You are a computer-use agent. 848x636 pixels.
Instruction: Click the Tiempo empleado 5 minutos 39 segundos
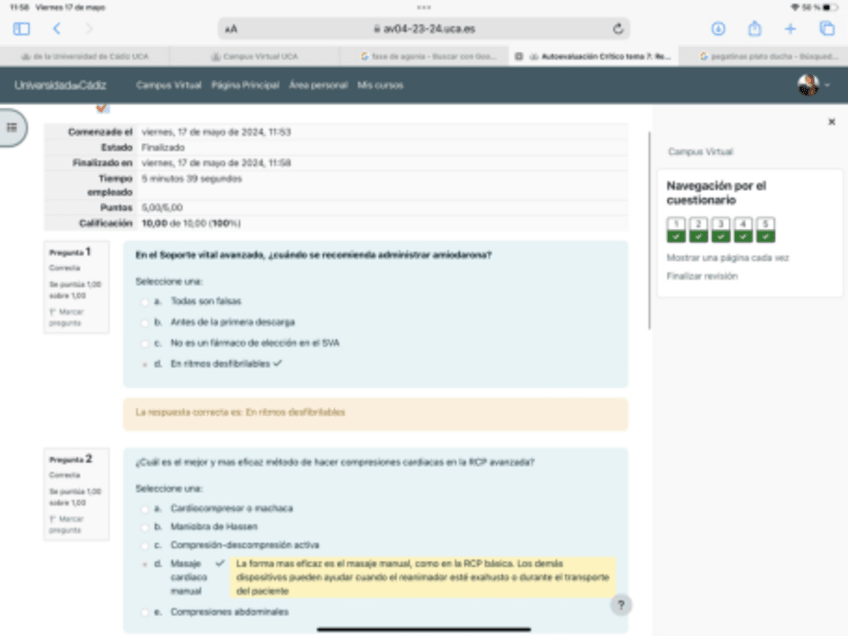click(x=191, y=179)
